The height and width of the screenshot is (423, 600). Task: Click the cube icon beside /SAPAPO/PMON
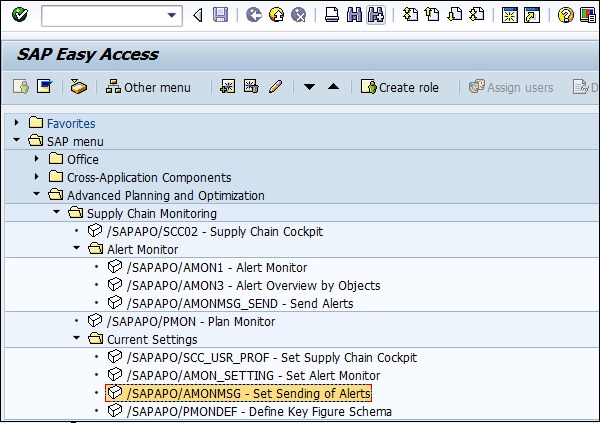pos(95,320)
